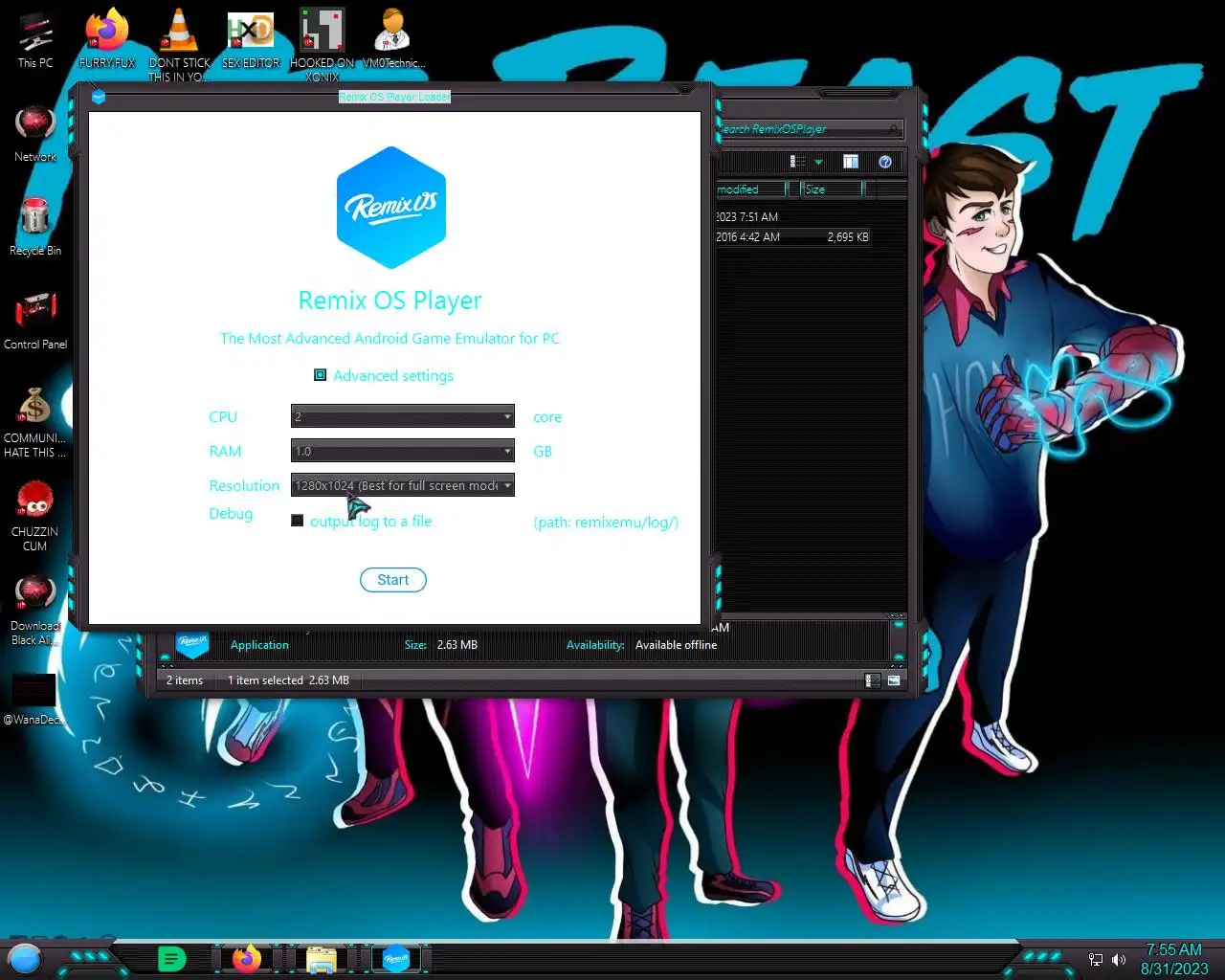Select the HxD editor desktop shortcut
The width and height of the screenshot is (1225, 980).
point(251,39)
